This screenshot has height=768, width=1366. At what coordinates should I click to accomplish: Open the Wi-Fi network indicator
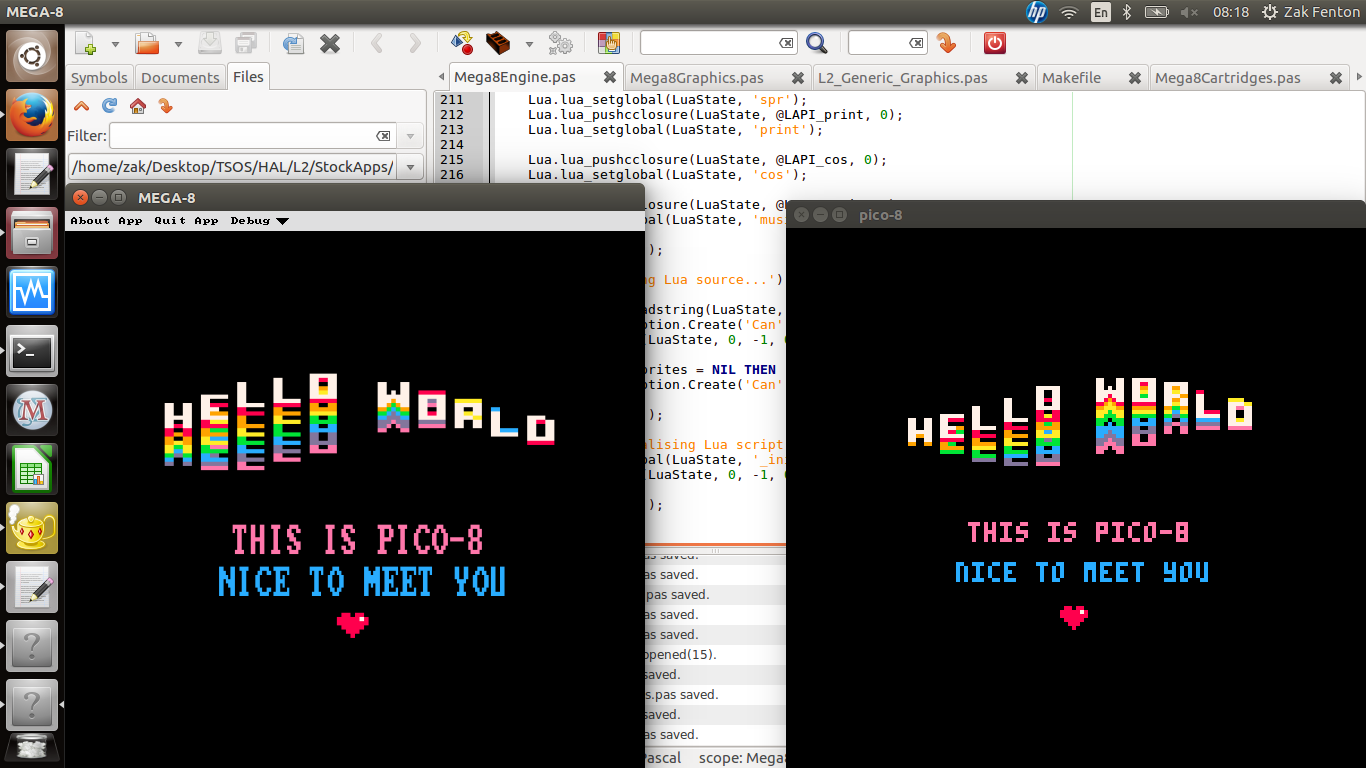1069,12
